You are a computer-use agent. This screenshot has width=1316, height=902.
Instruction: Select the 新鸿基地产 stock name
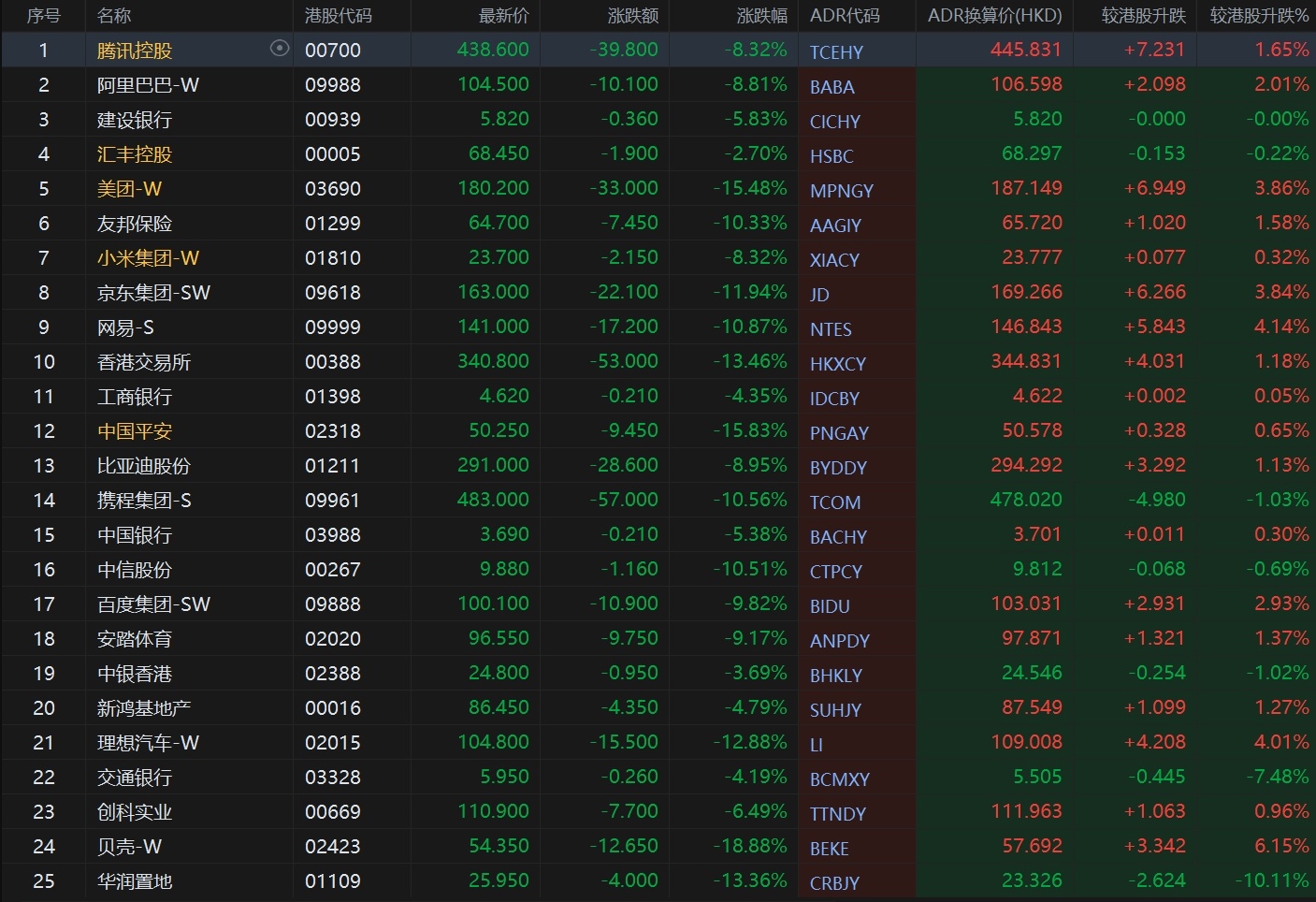pos(144,708)
